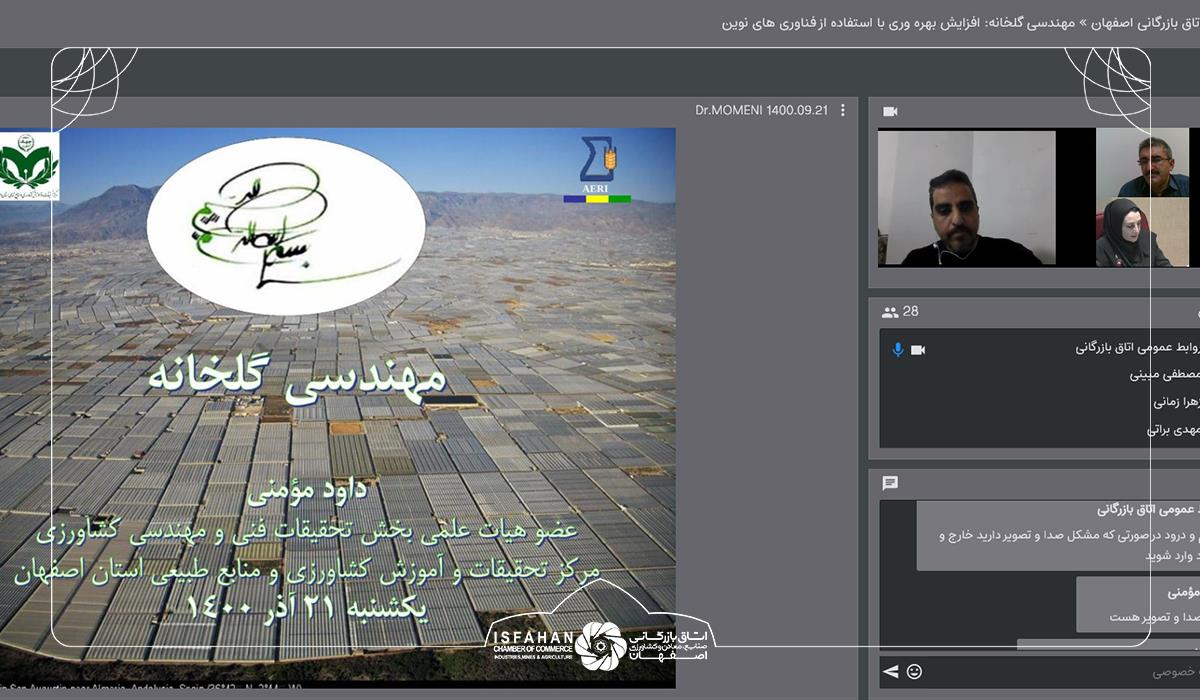Click the large webcam feed of man with earphones
Screen dimensions: 1200x700
pyautogui.click(x=966, y=197)
